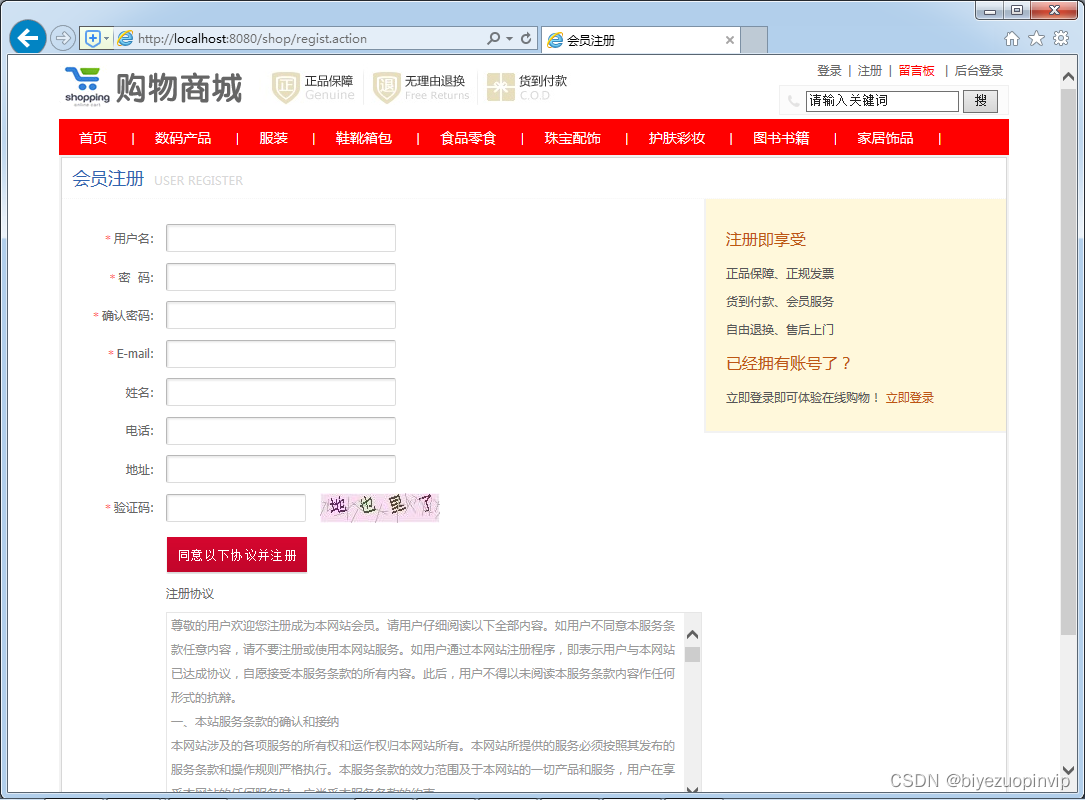This screenshot has width=1085, height=800.
Task: Click the 货到付款 gift badge icon
Action: [500, 87]
